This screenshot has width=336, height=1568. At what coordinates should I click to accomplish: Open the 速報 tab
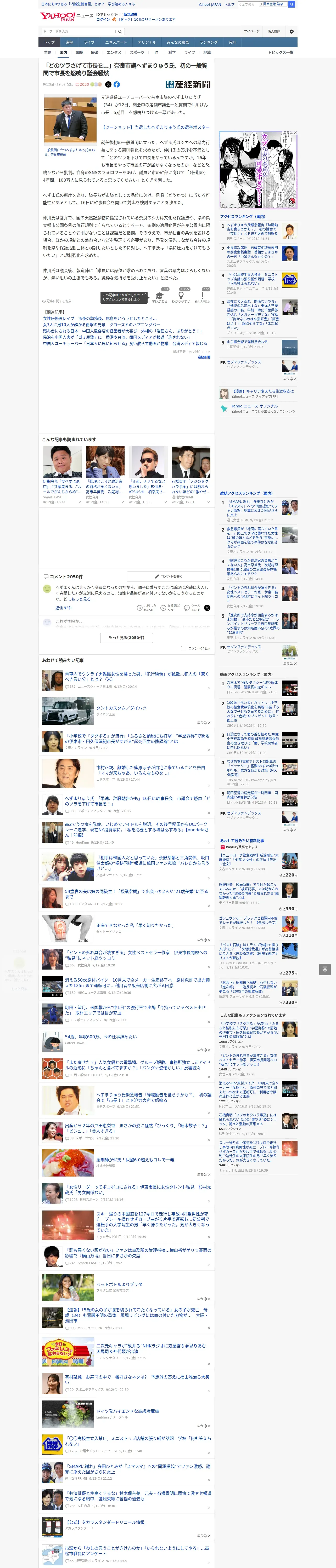pyautogui.click(x=69, y=42)
